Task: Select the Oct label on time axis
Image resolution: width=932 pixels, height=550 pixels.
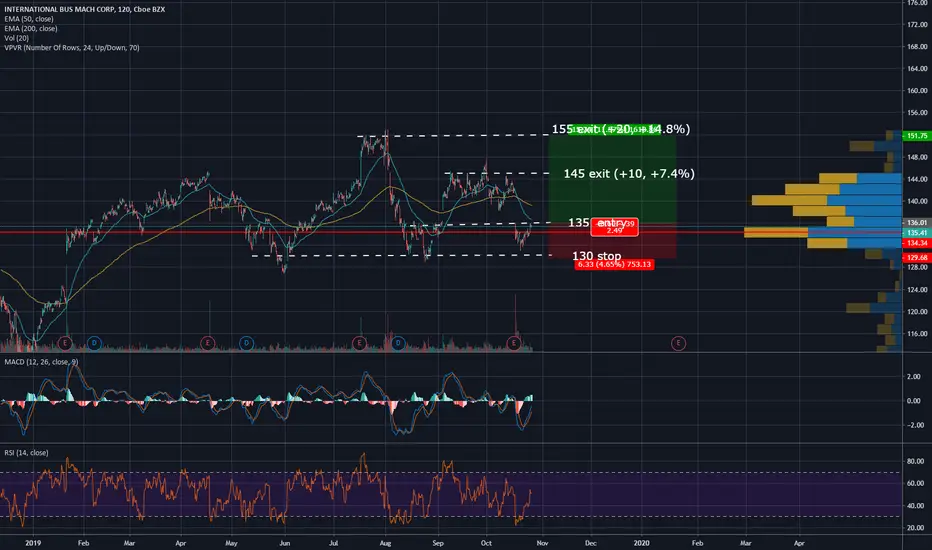Action: (486, 543)
